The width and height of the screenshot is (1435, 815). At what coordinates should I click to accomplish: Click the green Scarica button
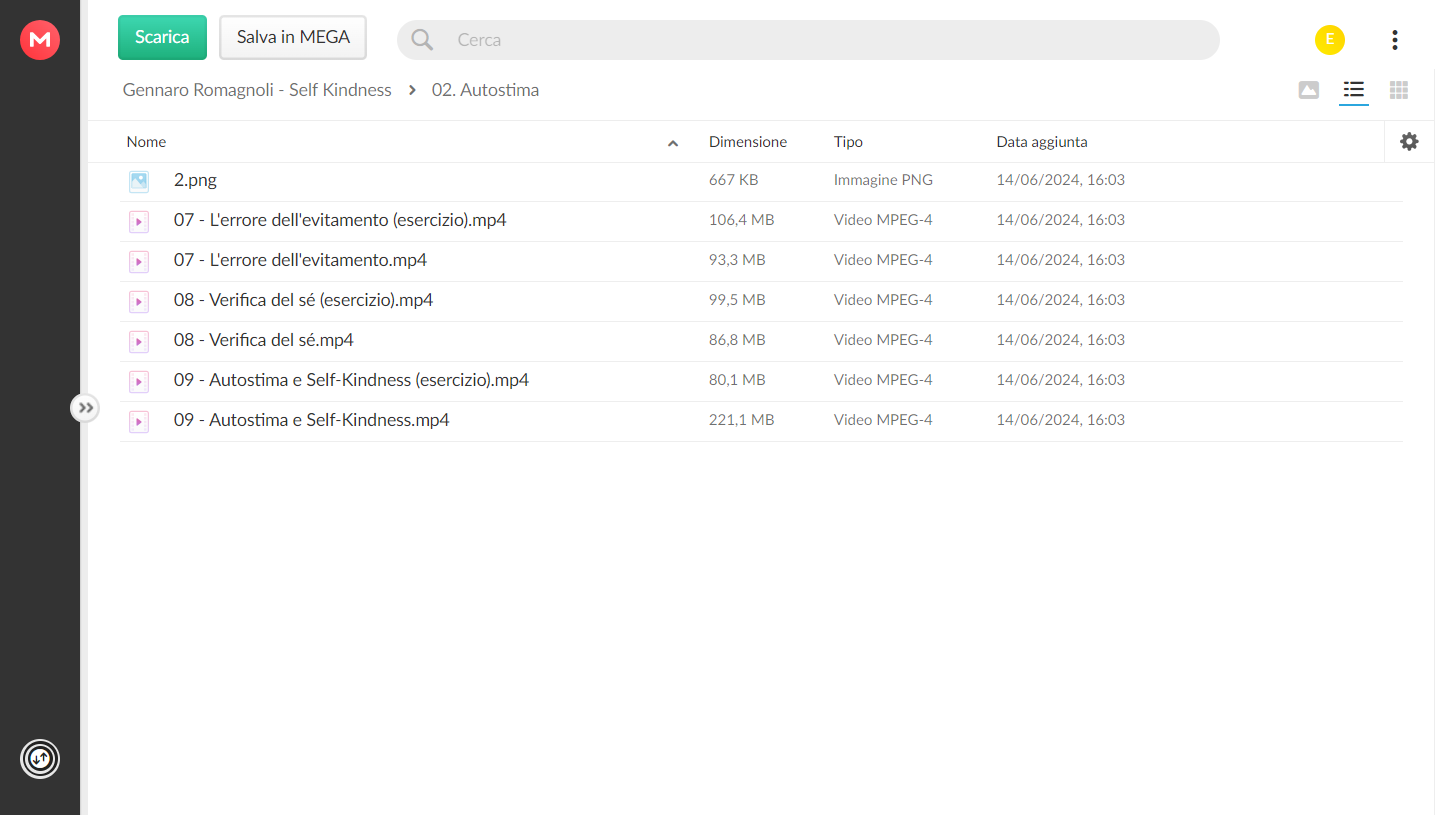pyautogui.click(x=162, y=37)
